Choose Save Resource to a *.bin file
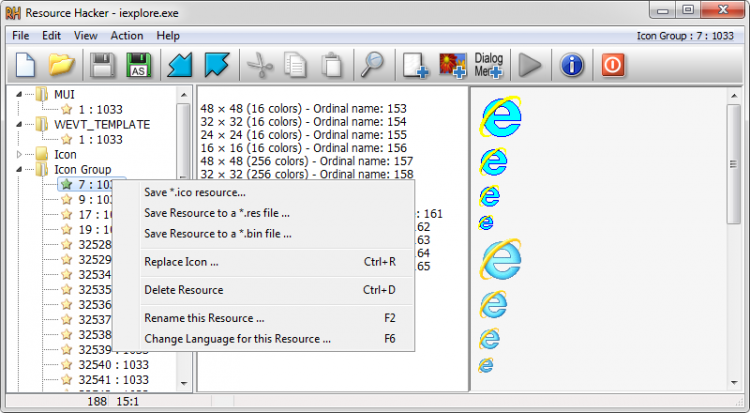This screenshot has width=750, height=413. 277,234
